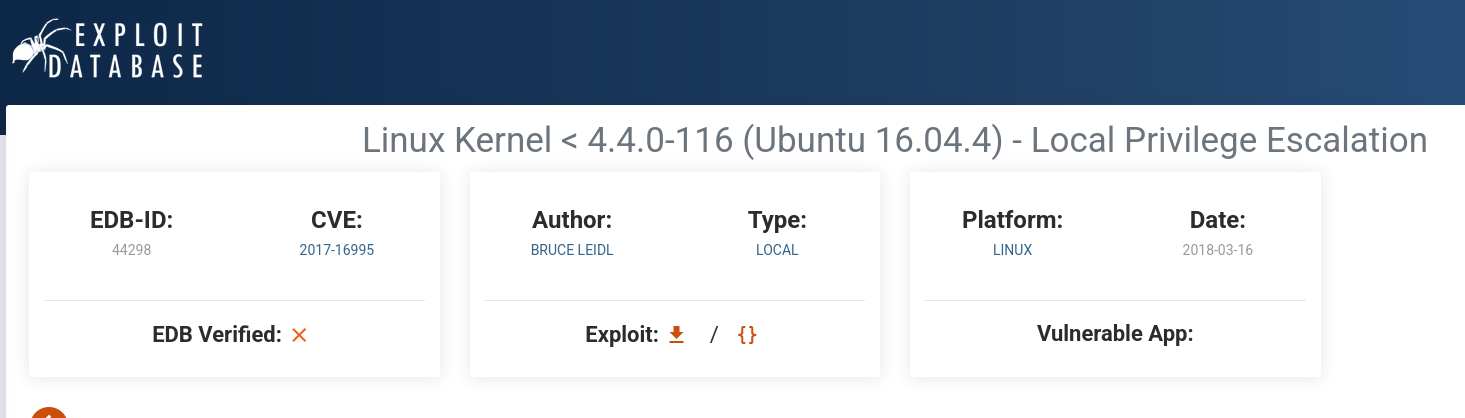Image resolution: width=1465 pixels, height=418 pixels.
Task: View raw exploit code via braces icon
Action: click(747, 335)
